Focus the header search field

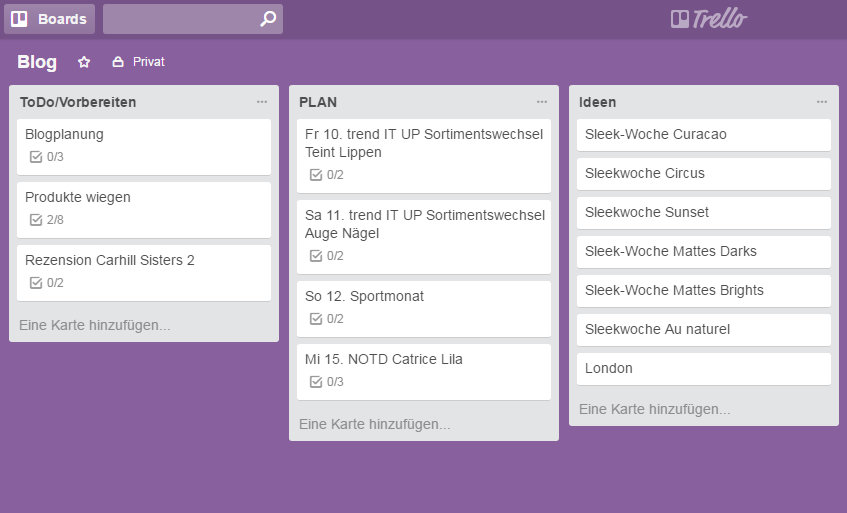pyautogui.click(x=180, y=19)
